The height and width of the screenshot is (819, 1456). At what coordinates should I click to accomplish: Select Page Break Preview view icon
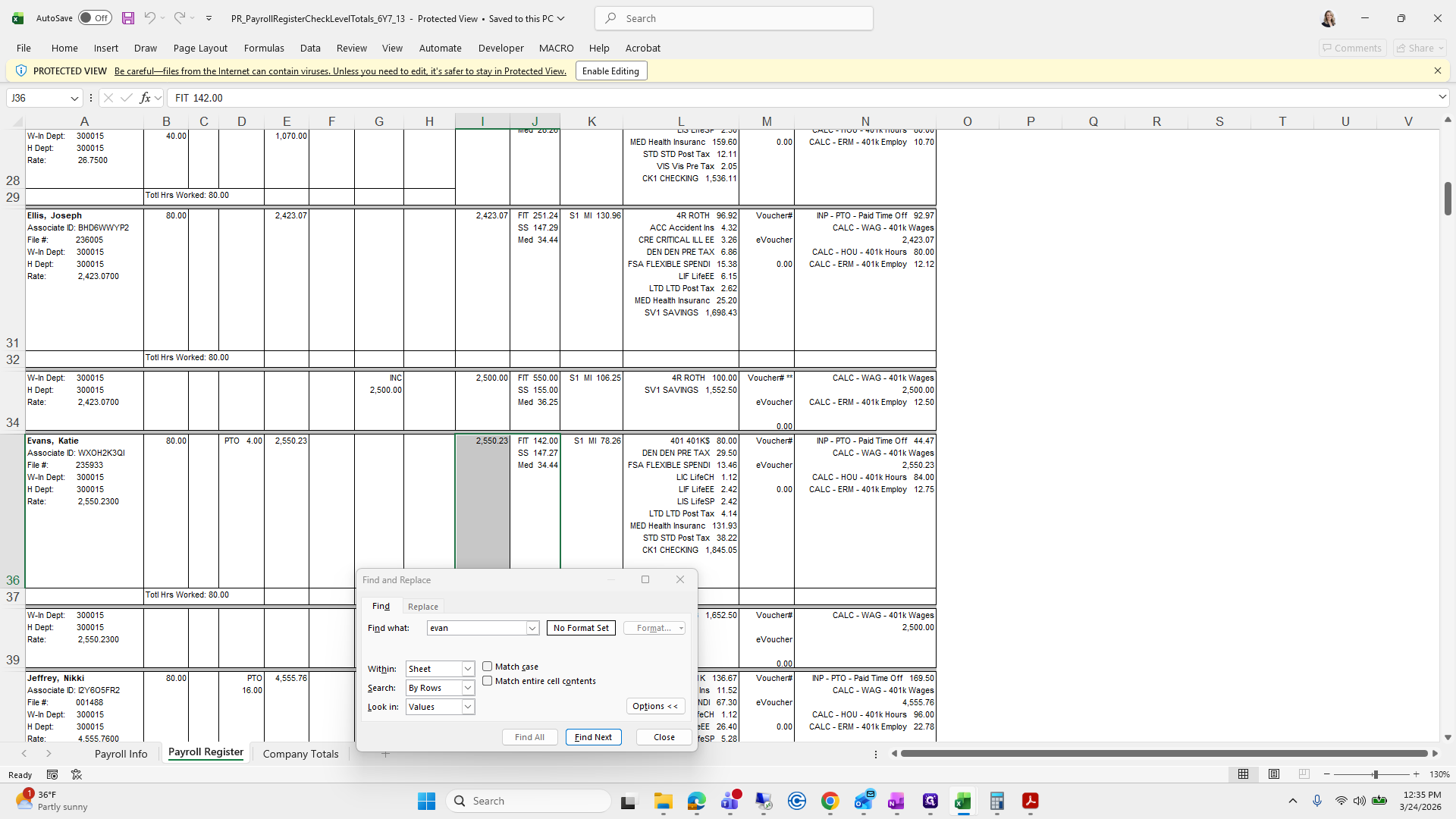(1304, 774)
